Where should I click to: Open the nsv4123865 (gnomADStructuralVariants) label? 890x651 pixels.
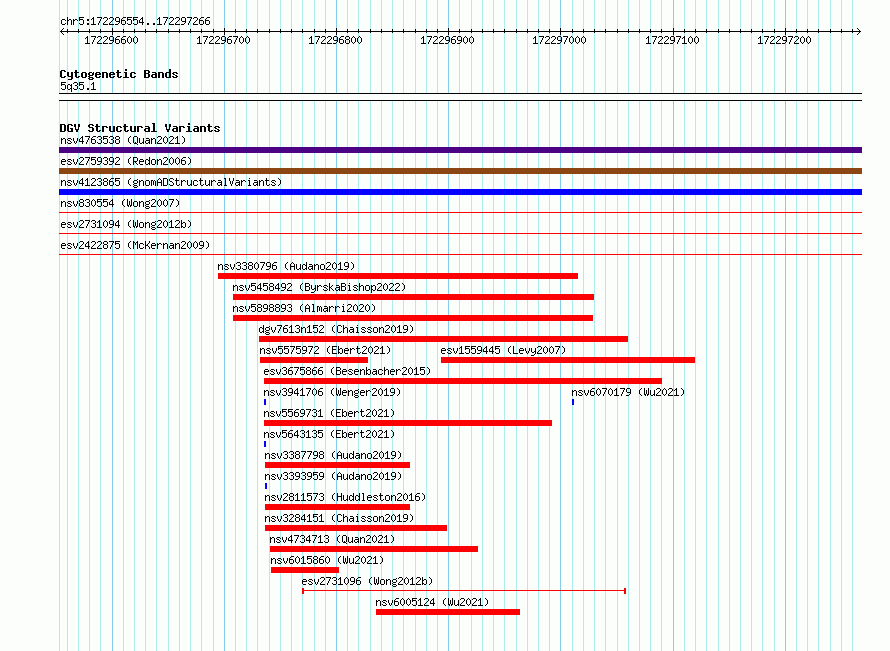(171, 182)
